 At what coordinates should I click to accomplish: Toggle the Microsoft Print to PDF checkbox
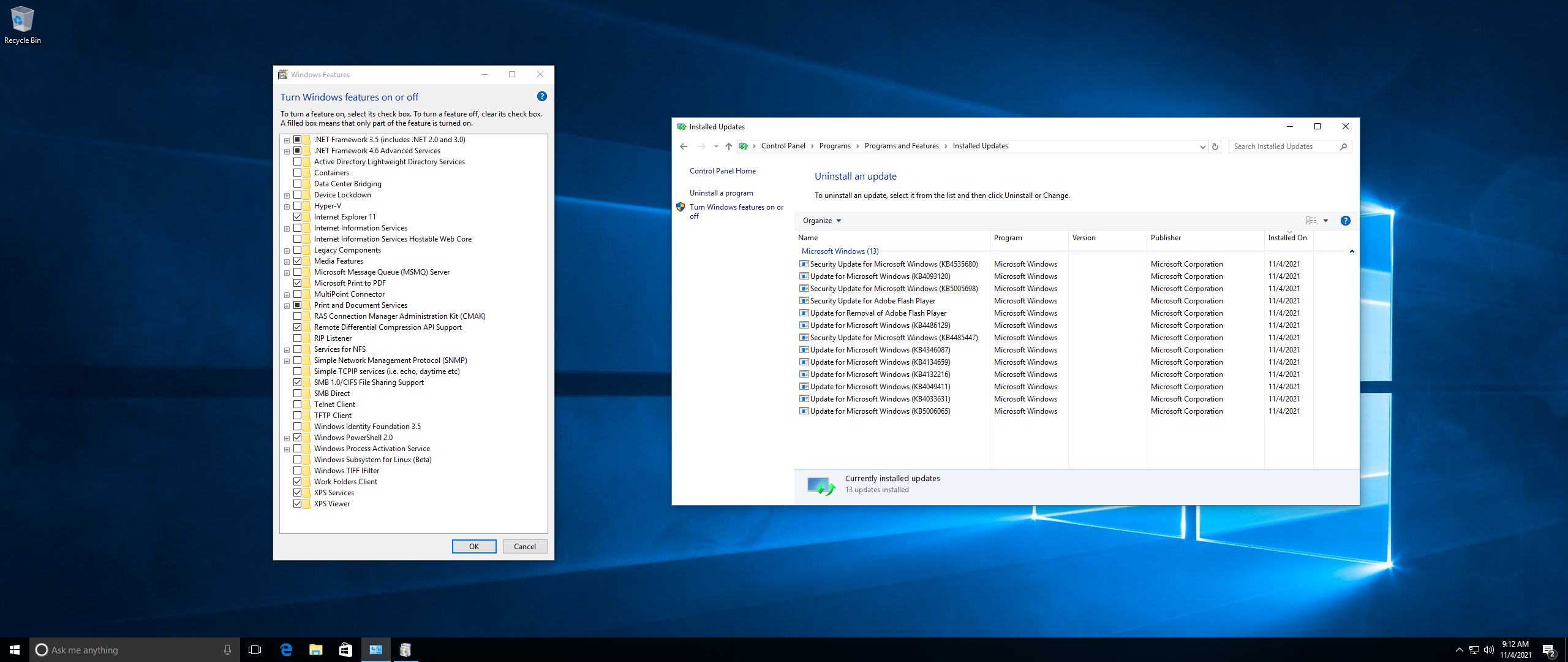click(297, 283)
